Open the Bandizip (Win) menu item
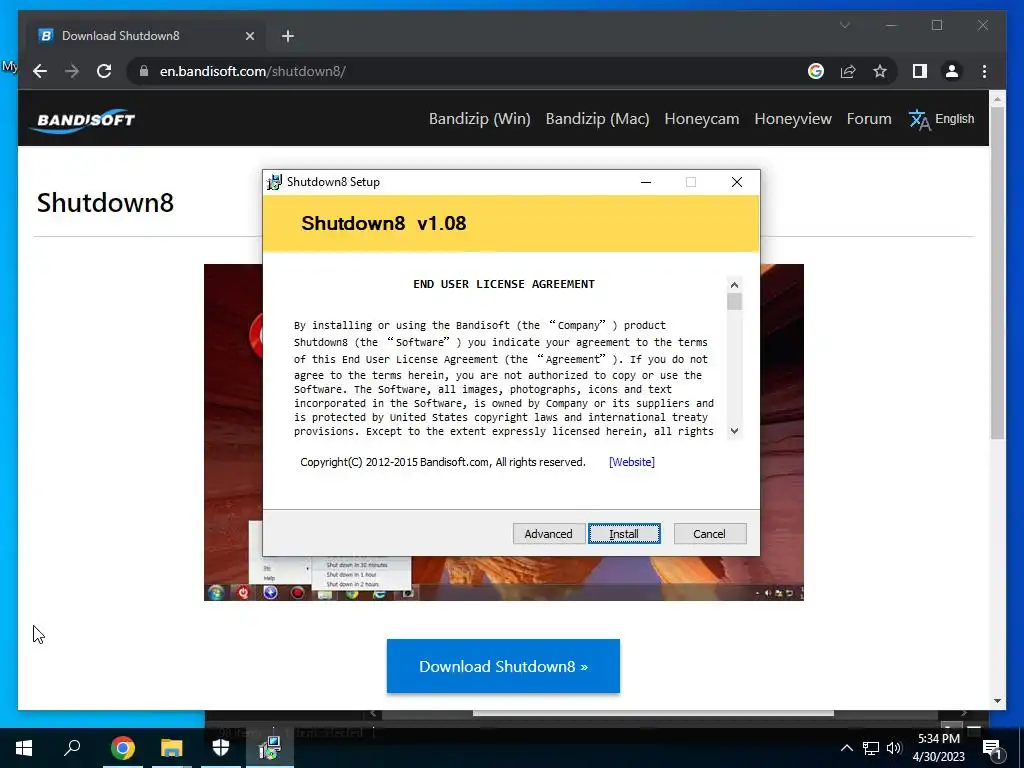Image resolution: width=1024 pixels, height=768 pixels. click(x=479, y=119)
